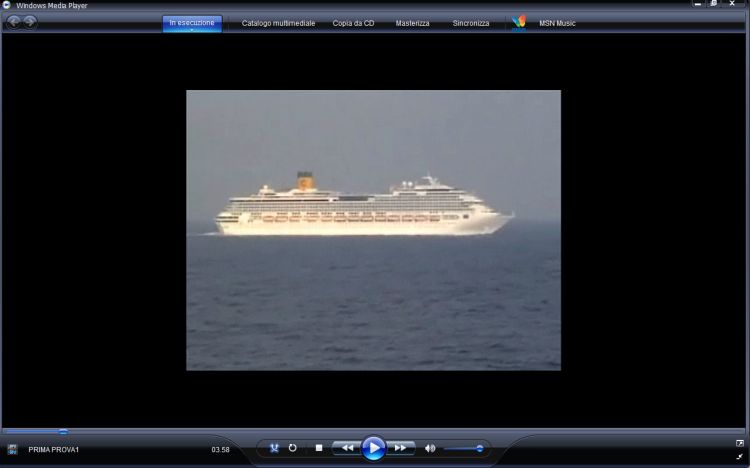Toggle repeat mode

click(293, 448)
